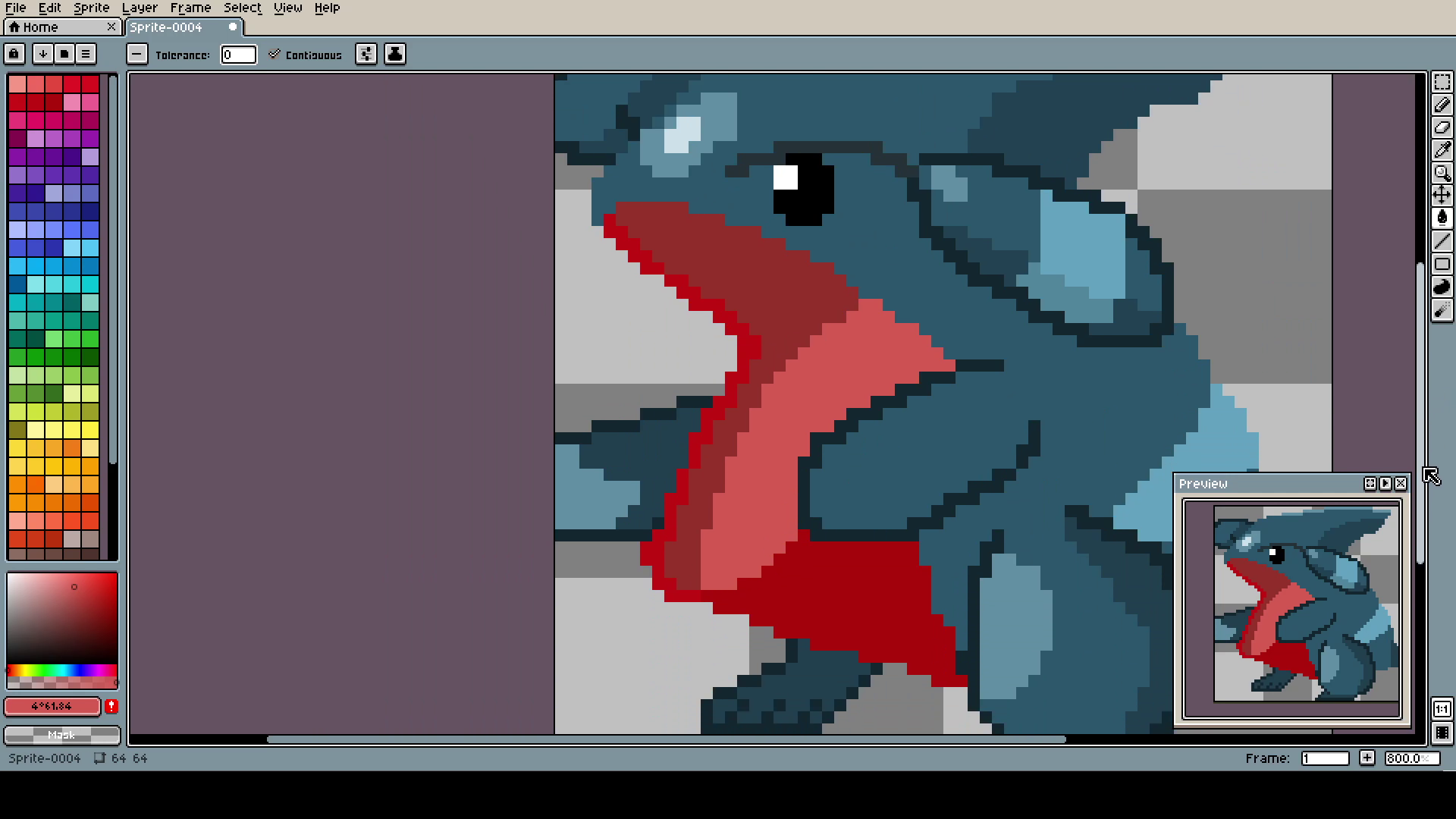Select the Pencil tool
The image size is (1456, 819).
pyautogui.click(x=1442, y=105)
